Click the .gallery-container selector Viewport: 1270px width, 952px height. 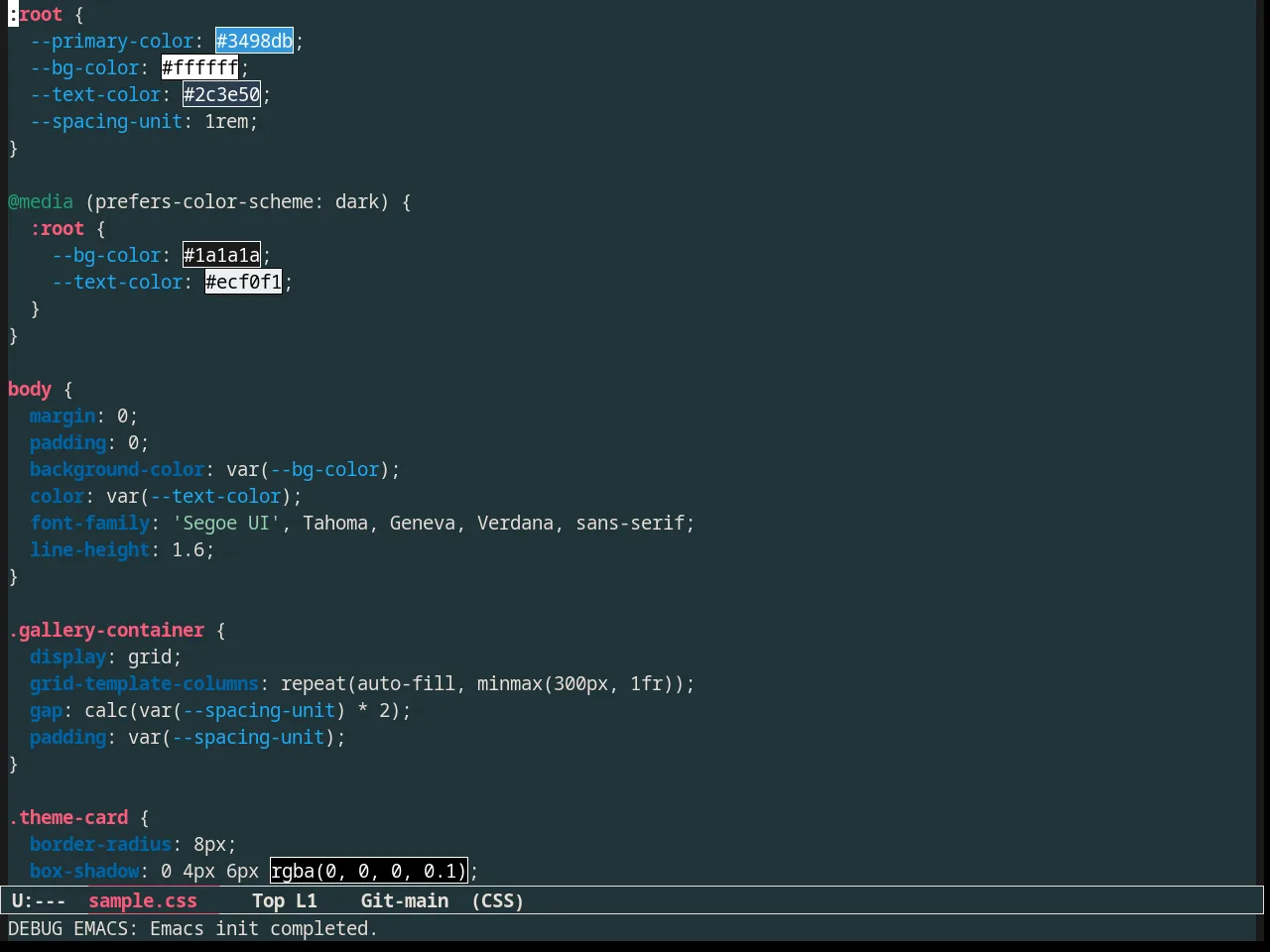click(106, 630)
